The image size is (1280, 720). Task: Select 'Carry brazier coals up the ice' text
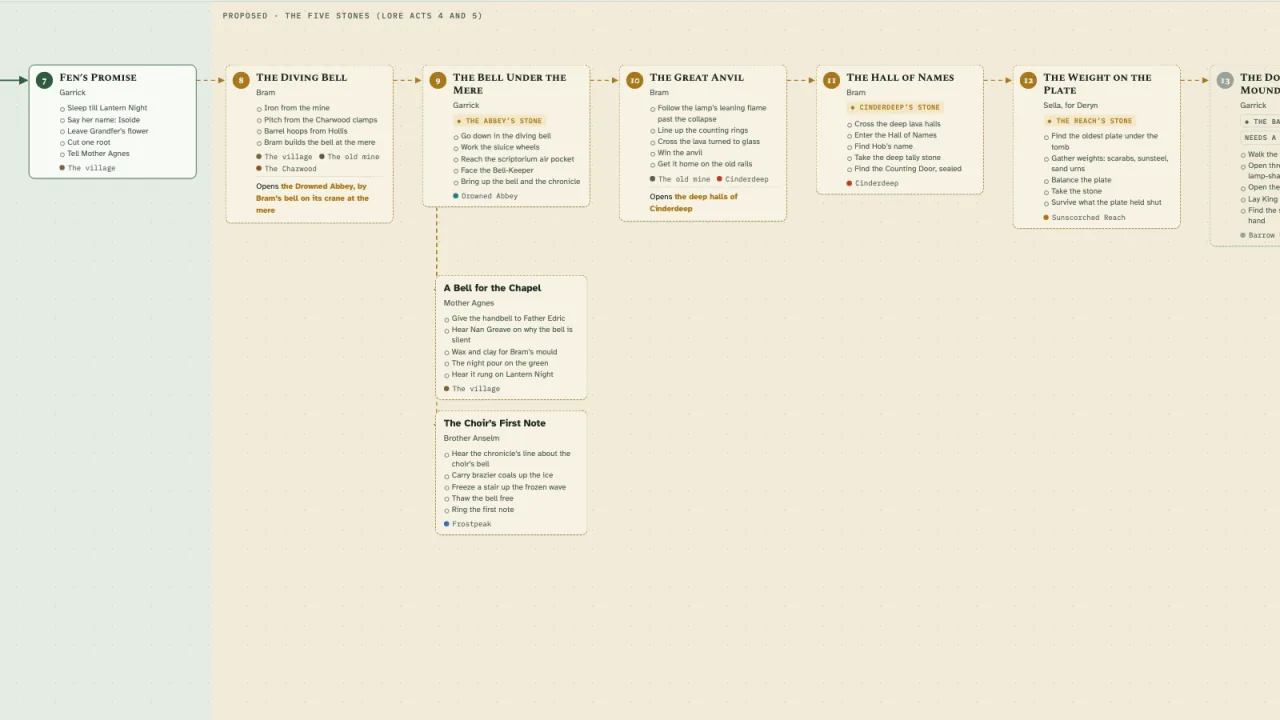pyautogui.click(x=502, y=476)
